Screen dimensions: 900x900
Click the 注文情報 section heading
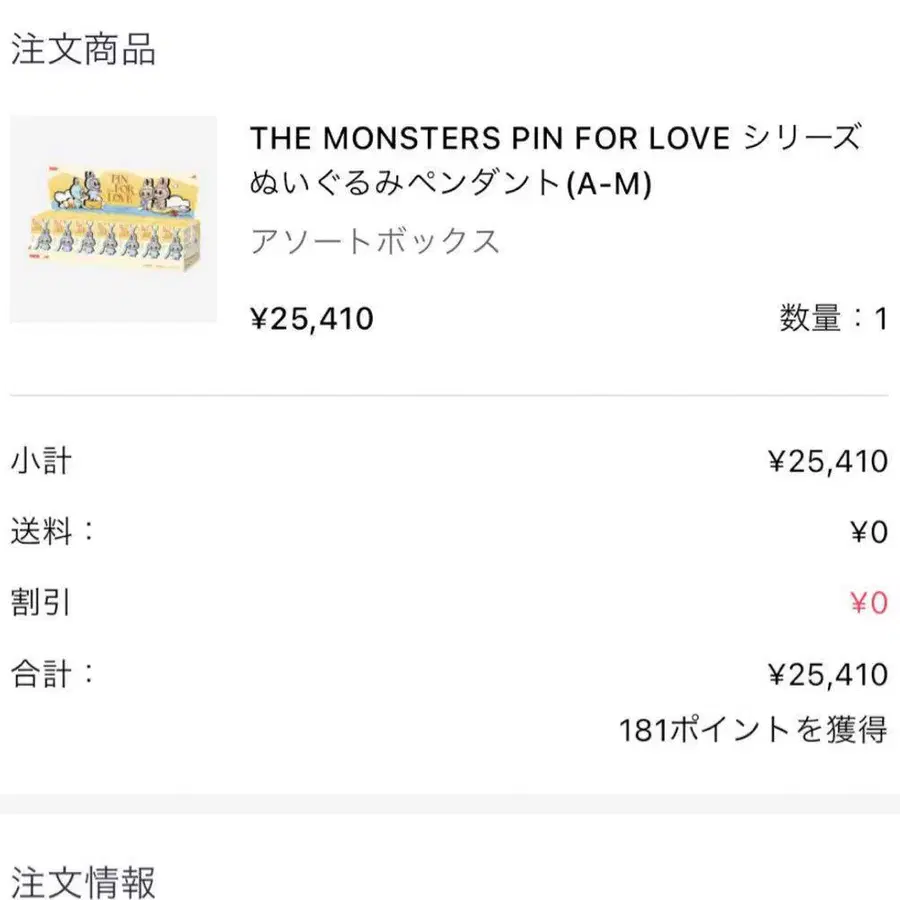[83, 883]
